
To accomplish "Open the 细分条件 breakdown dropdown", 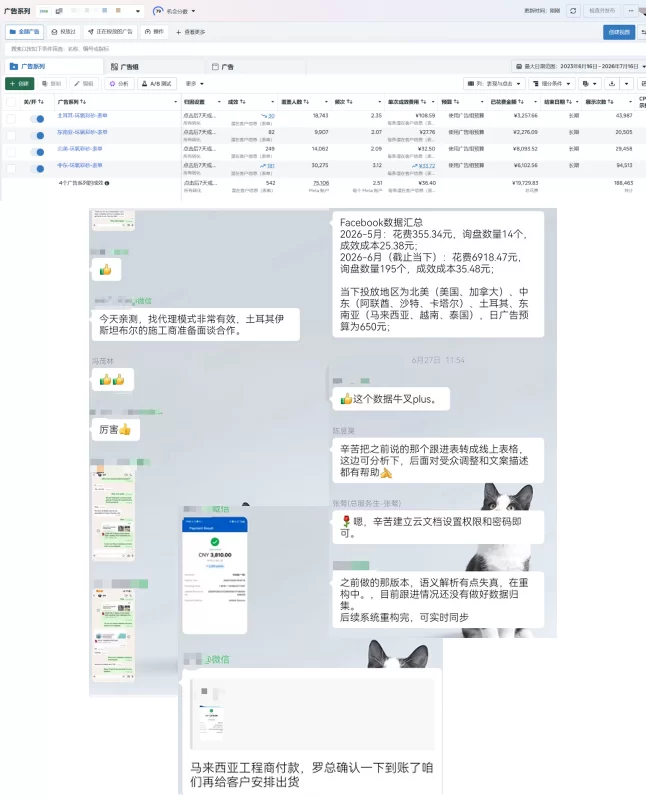I will point(552,84).
